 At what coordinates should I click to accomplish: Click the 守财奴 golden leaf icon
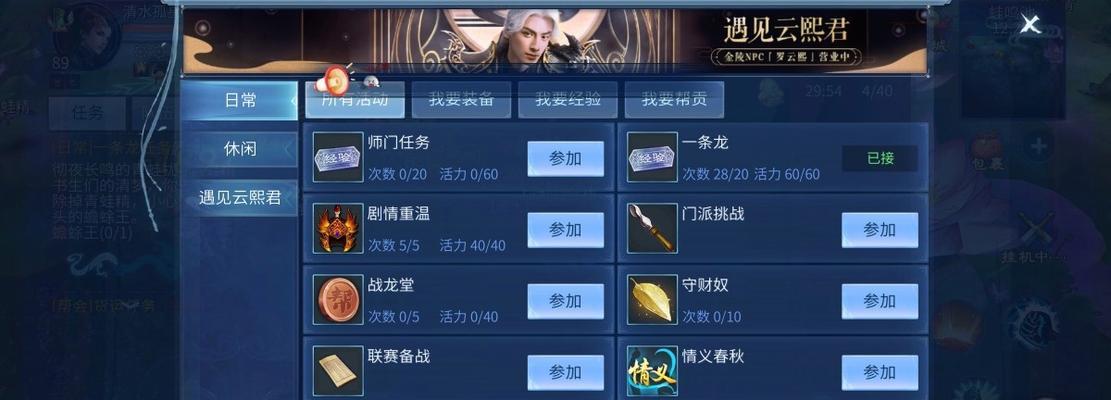pos(652,300)
